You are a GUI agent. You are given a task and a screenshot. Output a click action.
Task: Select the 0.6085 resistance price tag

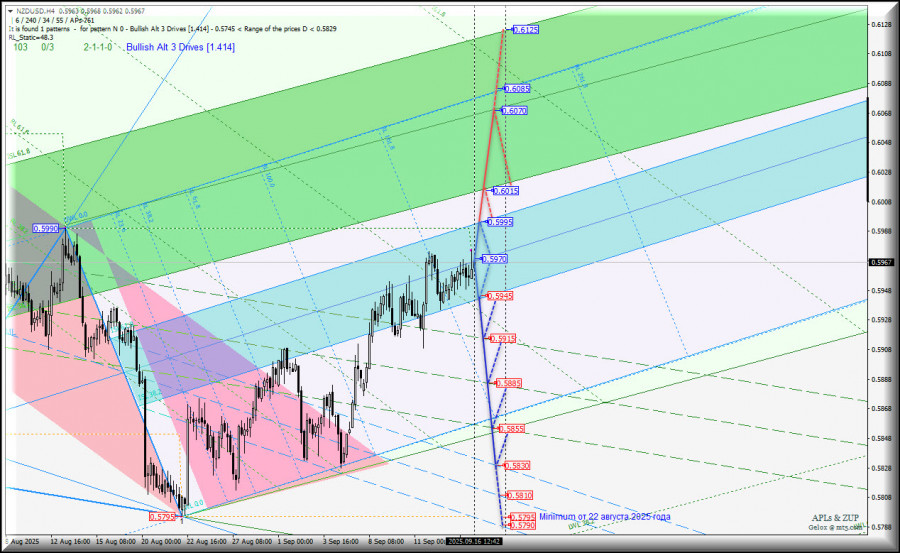pos(517,89)
